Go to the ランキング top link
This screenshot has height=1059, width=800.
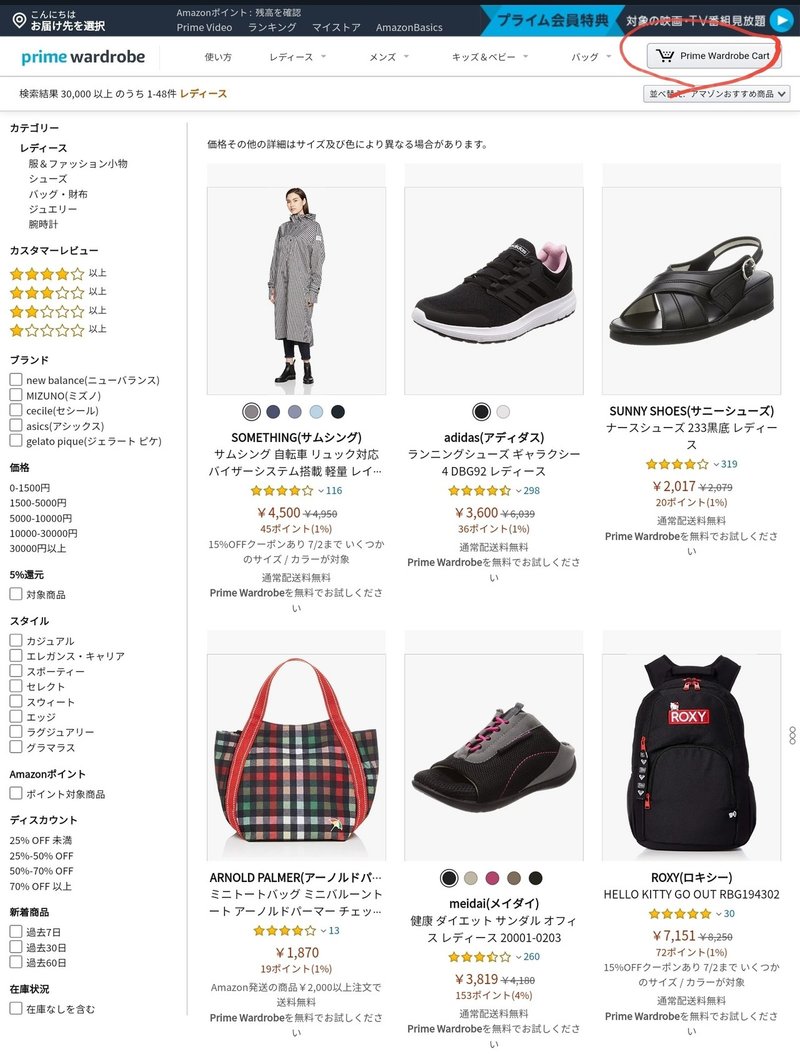pyautogui.click(x=272, y=27)
